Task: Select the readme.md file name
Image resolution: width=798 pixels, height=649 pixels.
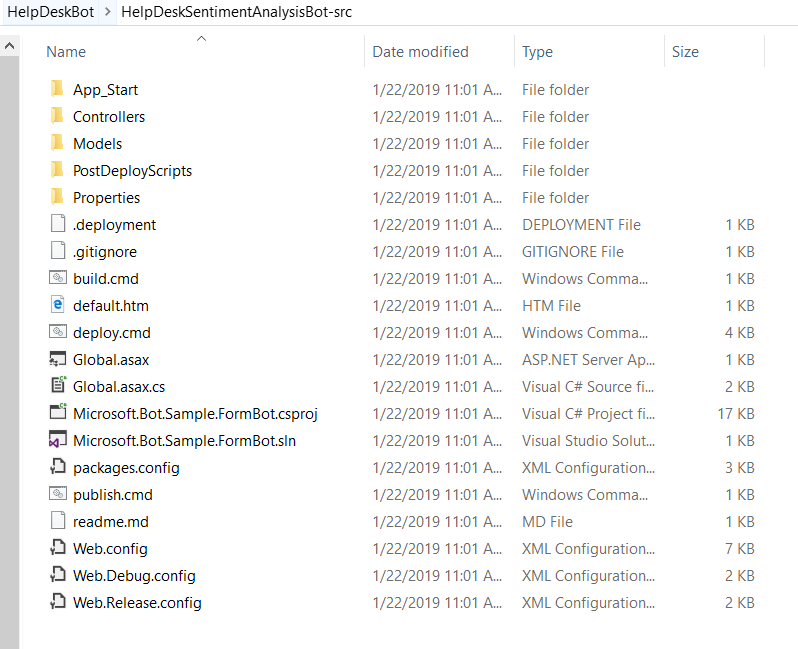Action: (110, 521)
